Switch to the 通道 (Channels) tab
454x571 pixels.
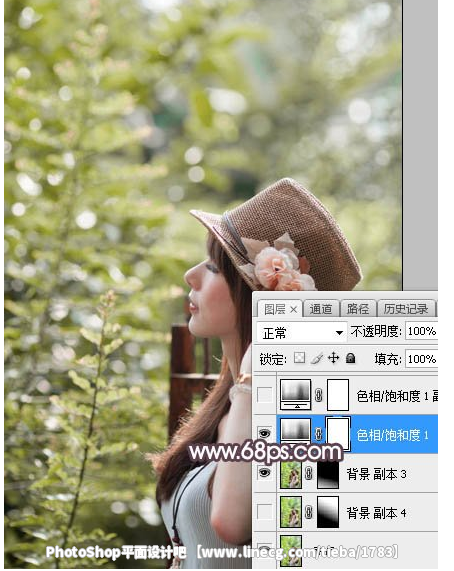[x=321, y=309]
